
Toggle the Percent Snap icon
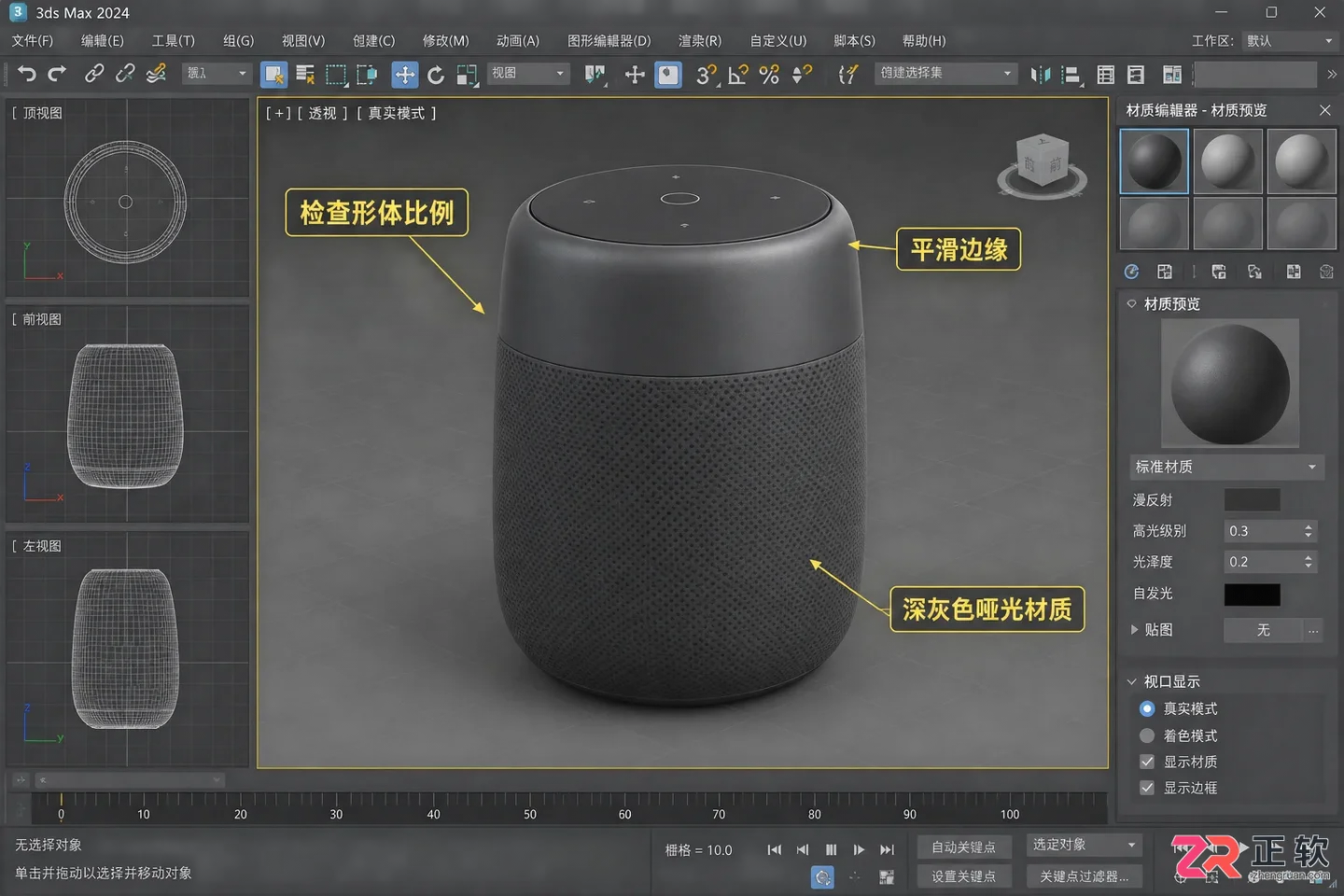tap(769, 75)
